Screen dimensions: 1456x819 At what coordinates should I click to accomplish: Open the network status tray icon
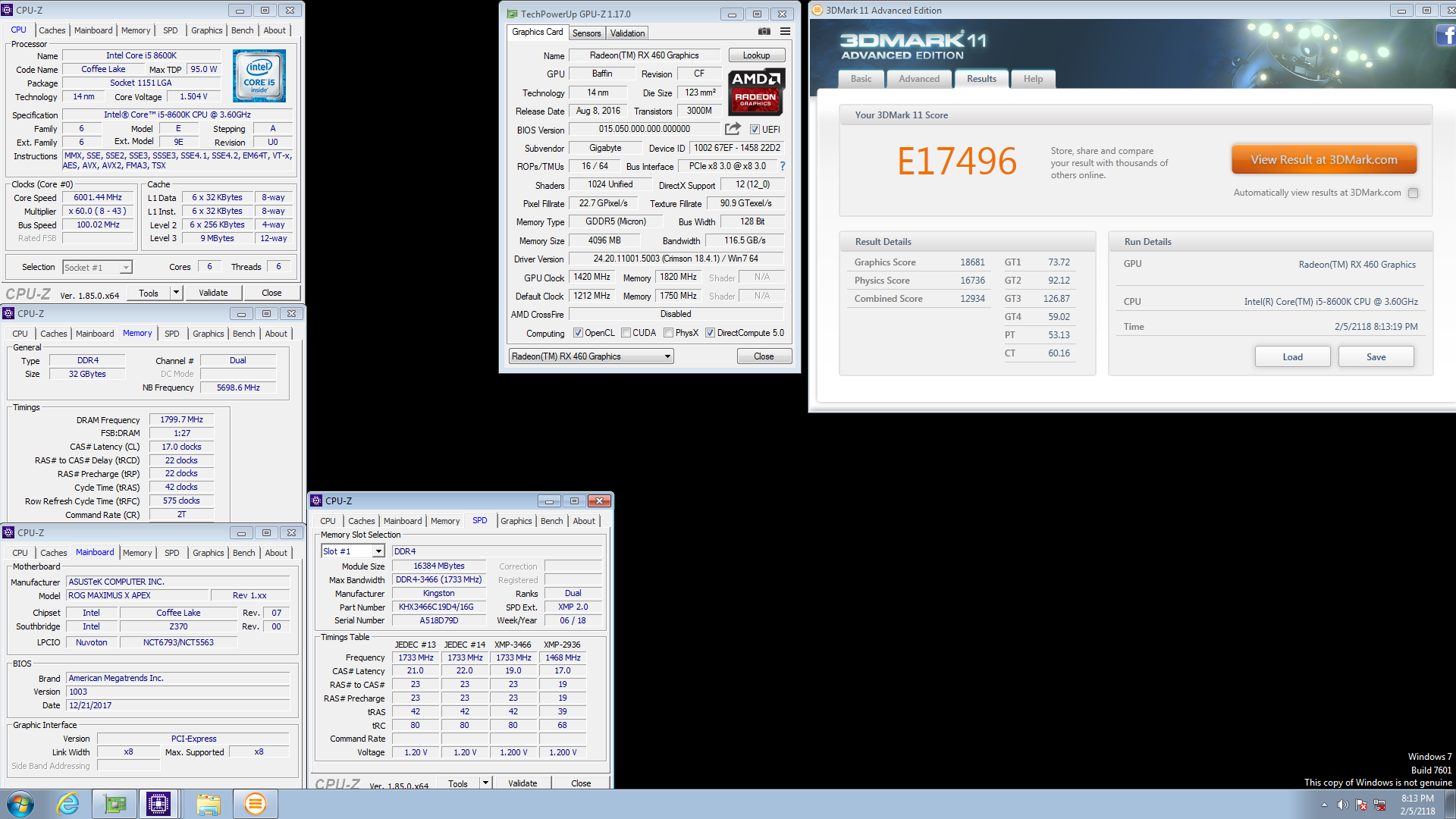coord(1379,805)
